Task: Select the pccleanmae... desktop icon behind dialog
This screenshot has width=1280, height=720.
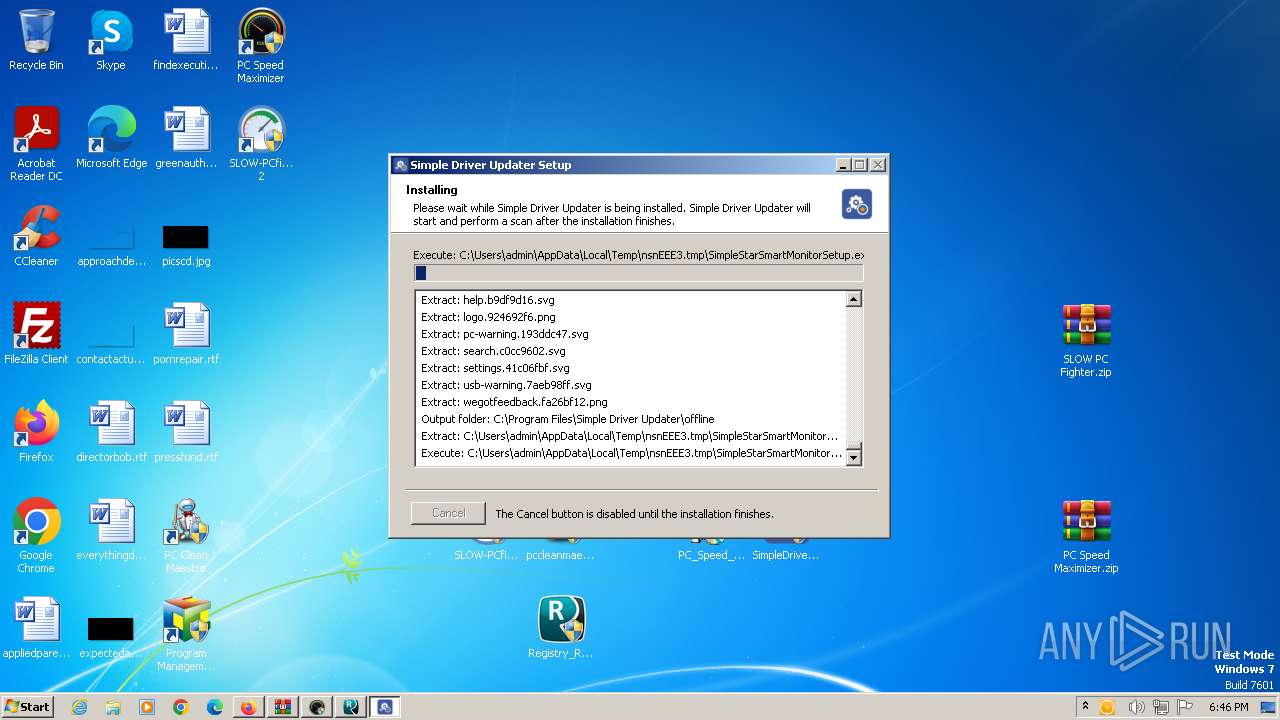Action: 561,550
